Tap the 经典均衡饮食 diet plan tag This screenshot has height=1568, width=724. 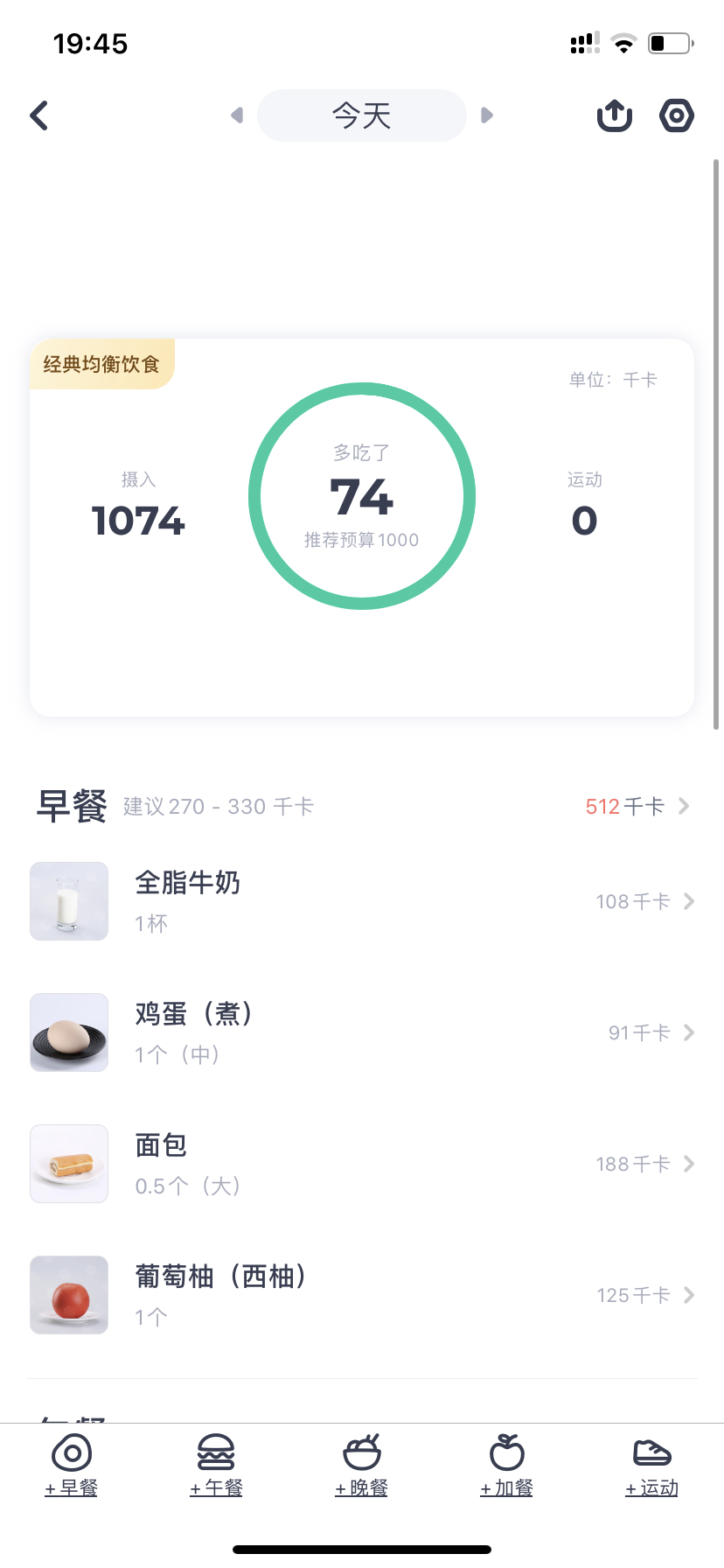102,364
